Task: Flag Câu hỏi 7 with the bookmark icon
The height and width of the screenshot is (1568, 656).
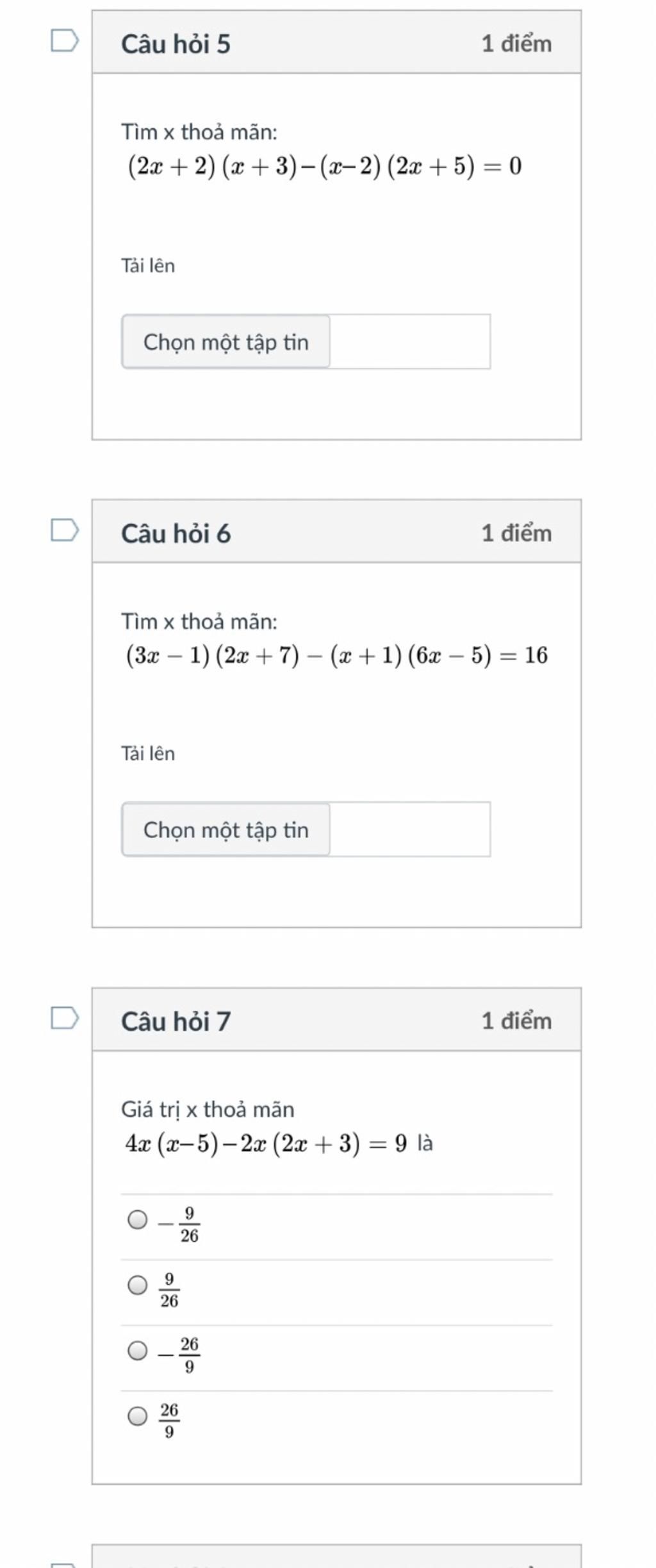Action: pos(65,1017)
